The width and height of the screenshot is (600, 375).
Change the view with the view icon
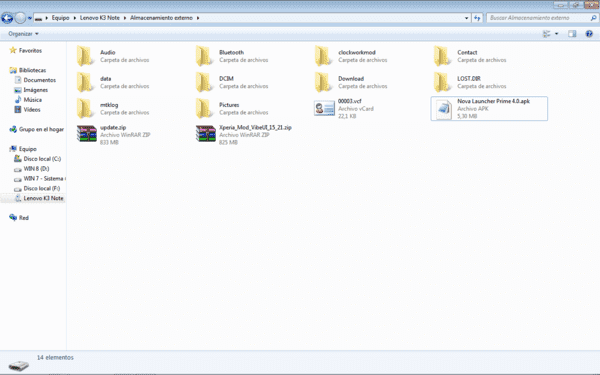pos(546,34)
